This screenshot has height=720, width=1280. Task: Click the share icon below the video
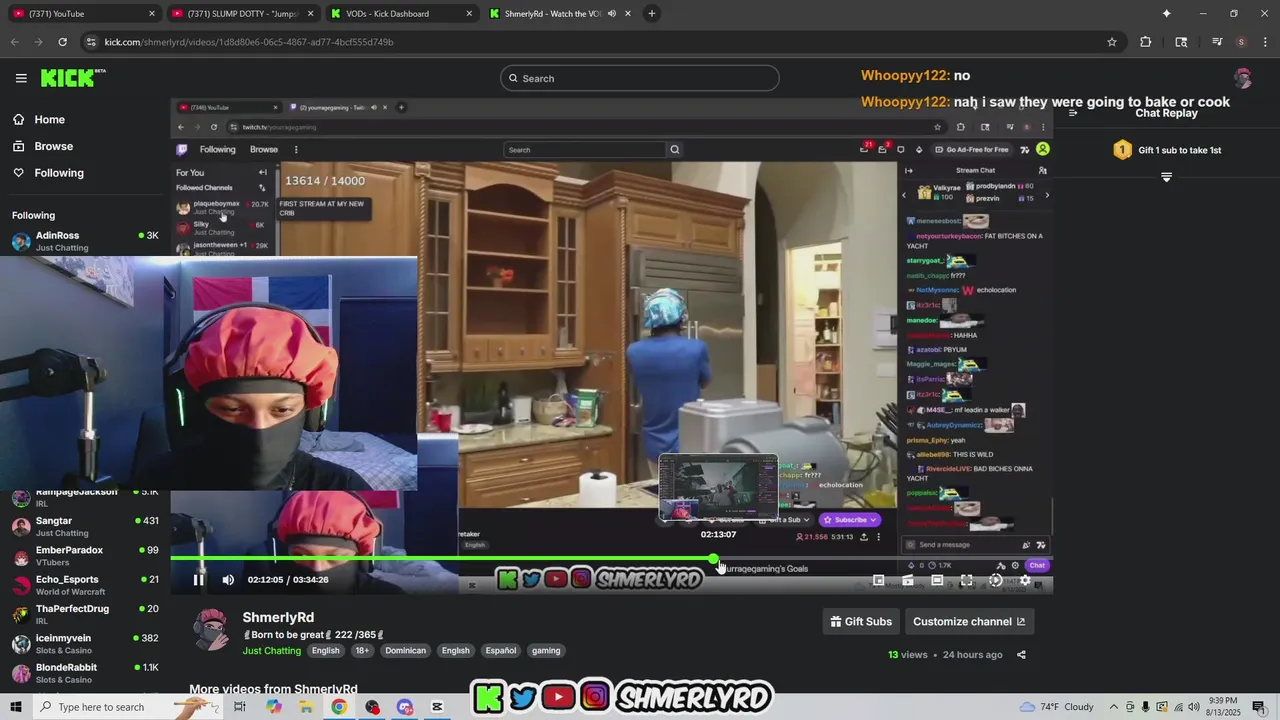click(1021, 655)
